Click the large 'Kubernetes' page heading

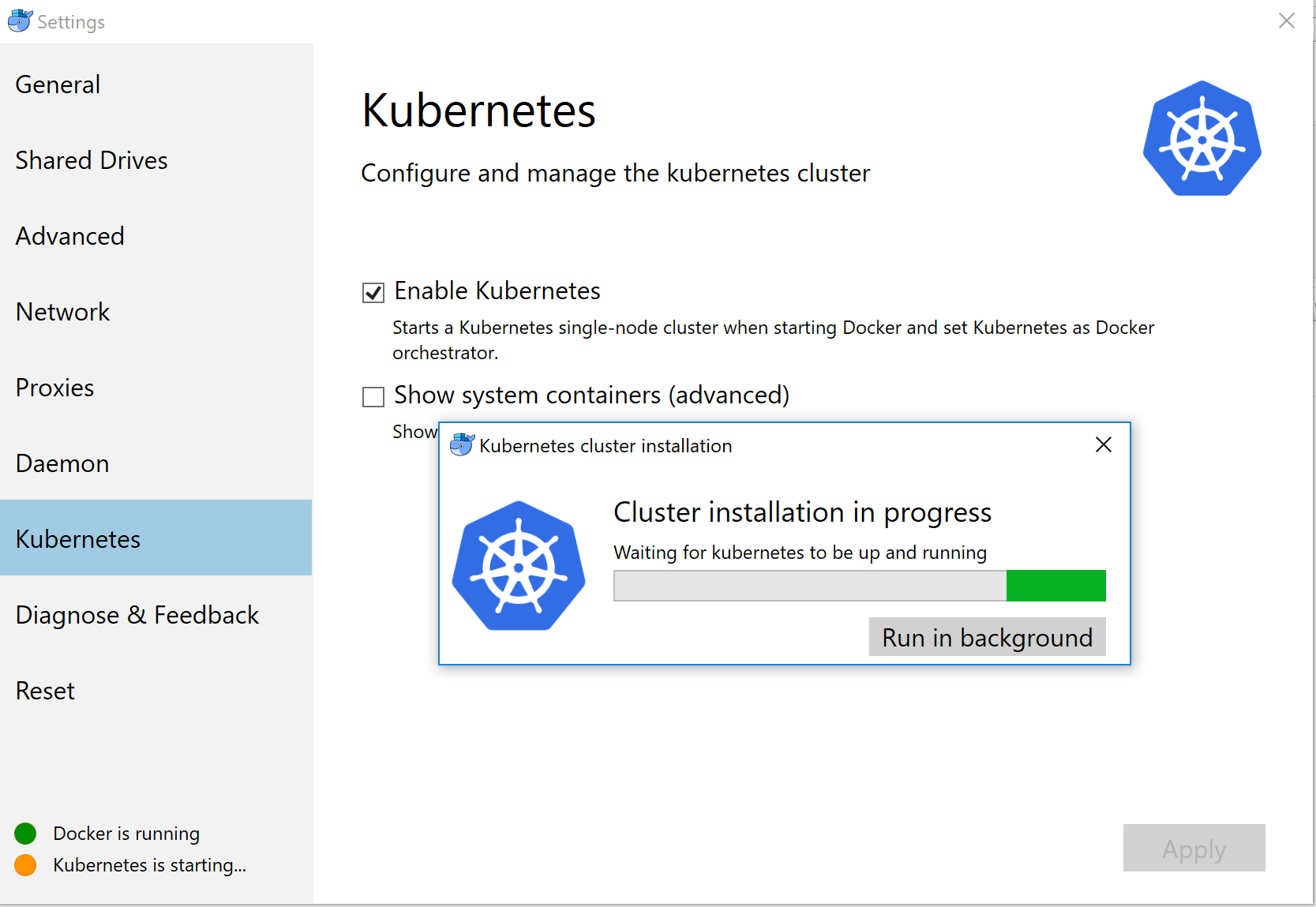click(x=478, y=110)
